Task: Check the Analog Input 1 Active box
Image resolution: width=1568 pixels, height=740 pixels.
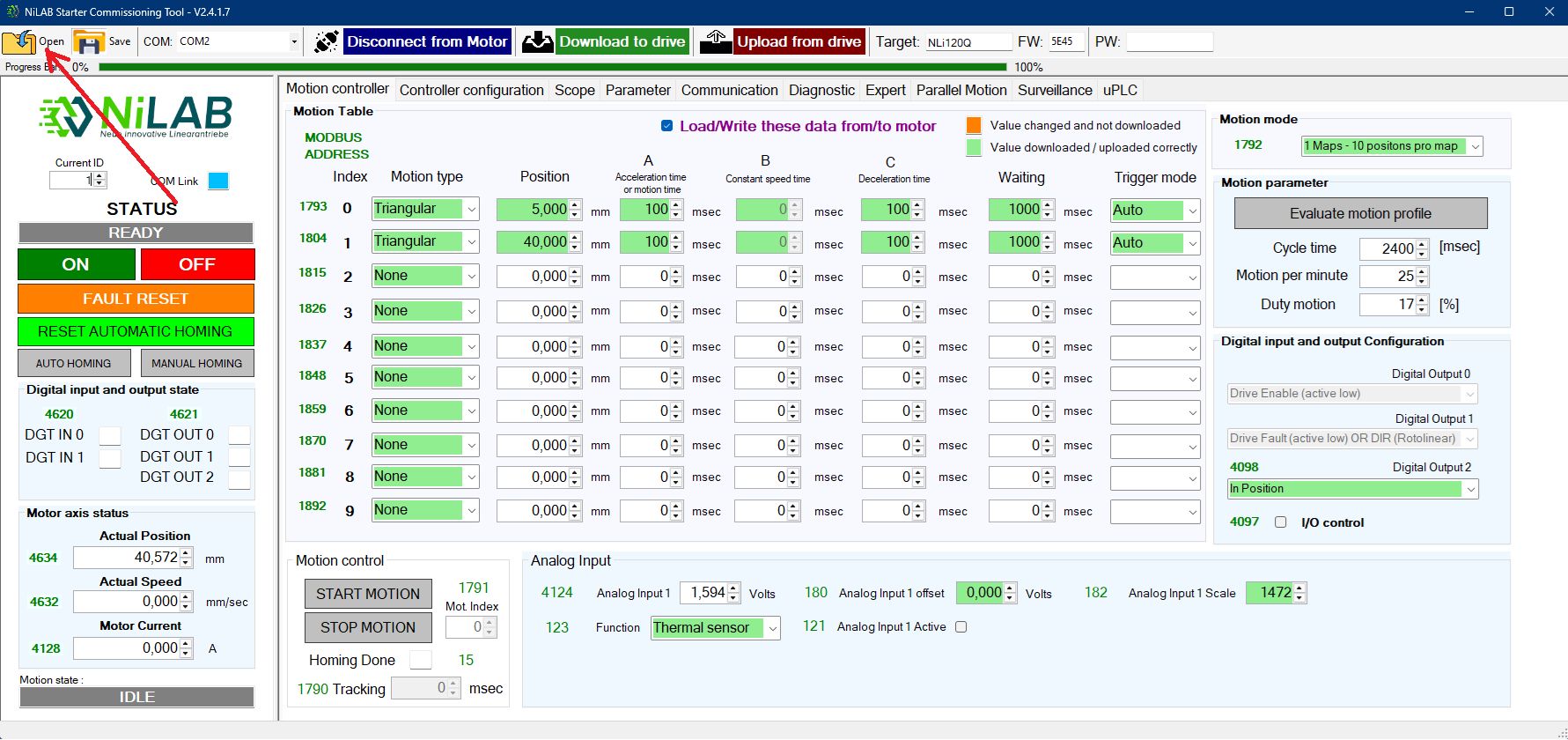Action: coord(961,627)
